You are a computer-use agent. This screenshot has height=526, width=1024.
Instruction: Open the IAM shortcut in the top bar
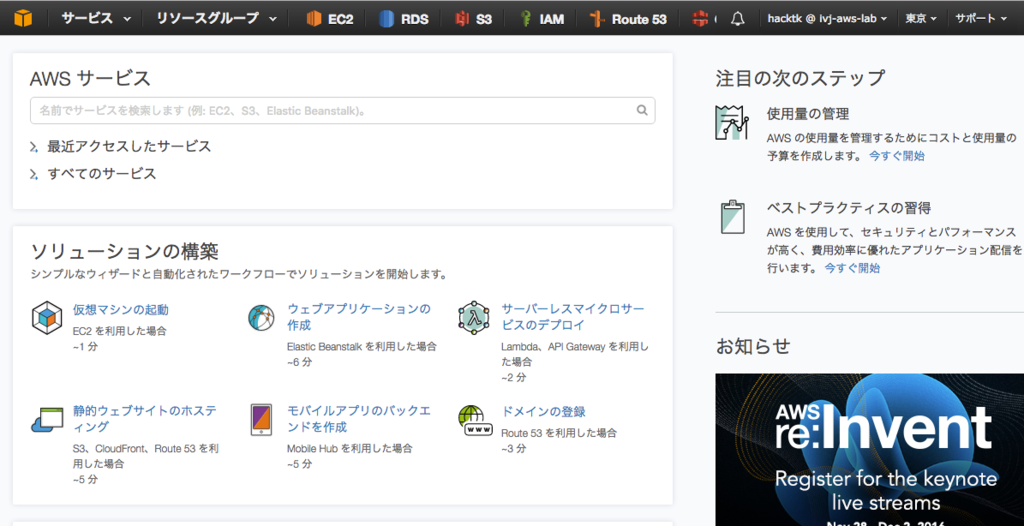[542, 19]
